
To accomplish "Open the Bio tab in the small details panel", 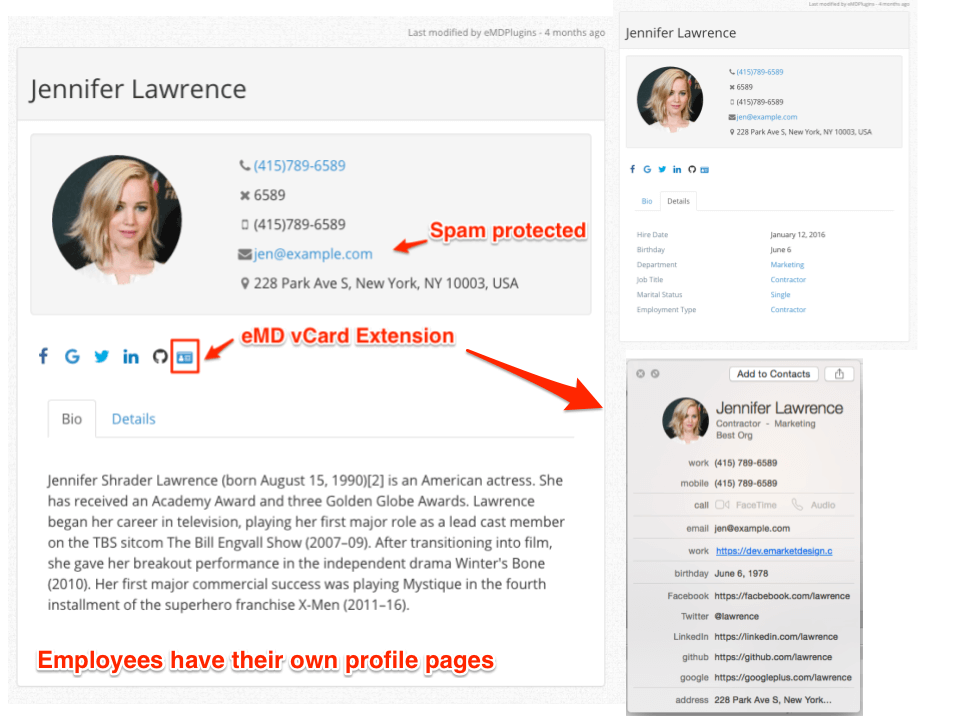I will pos(647,201).
